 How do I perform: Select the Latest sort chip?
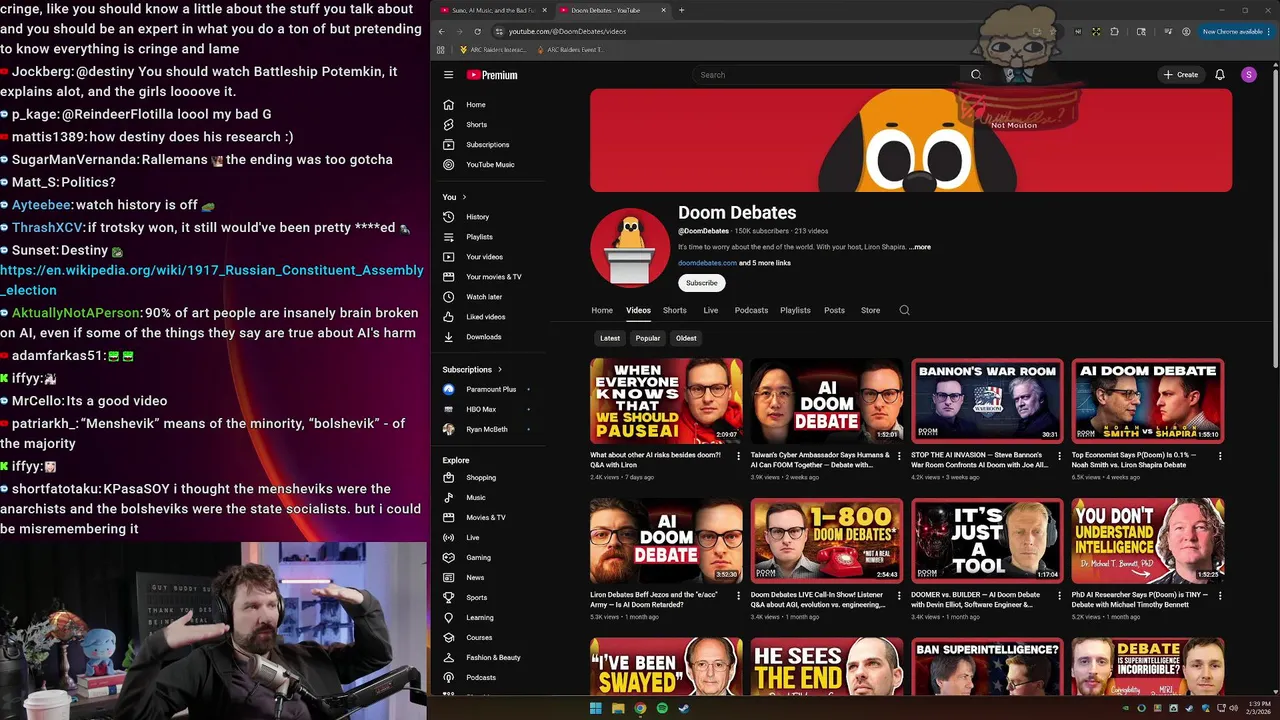pos(610,338)
